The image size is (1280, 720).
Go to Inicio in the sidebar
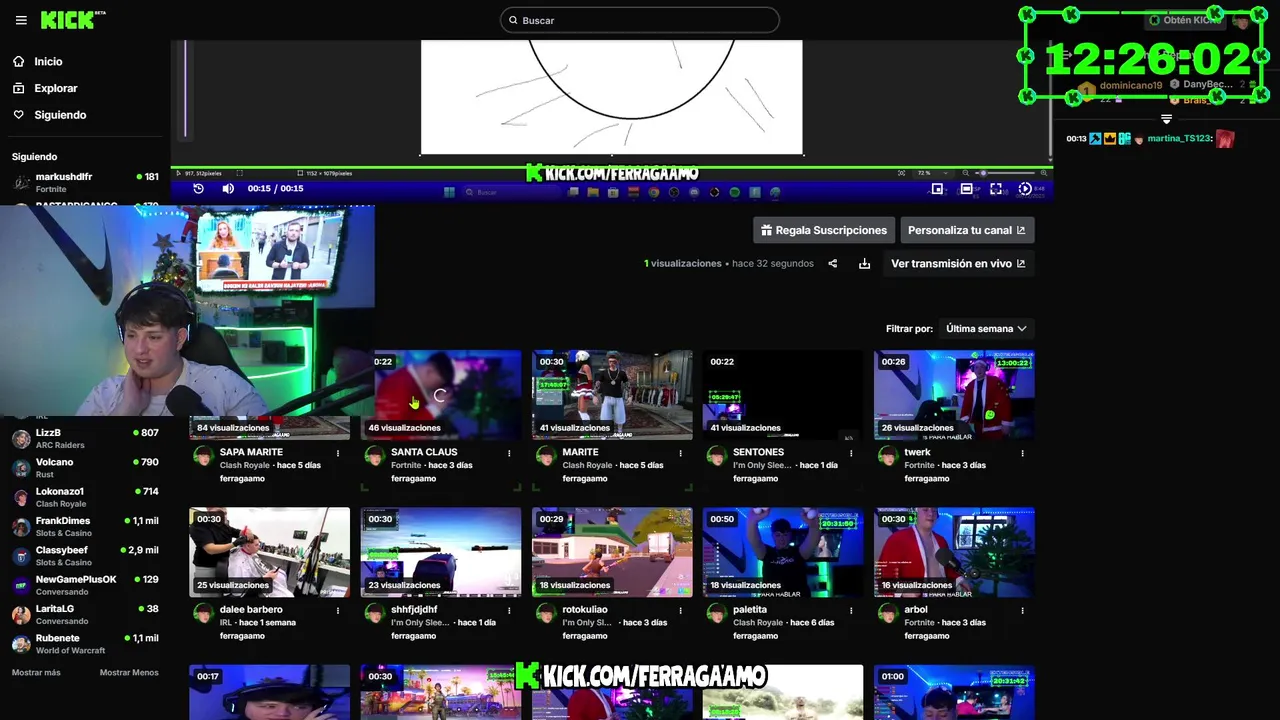click(48, 62)
